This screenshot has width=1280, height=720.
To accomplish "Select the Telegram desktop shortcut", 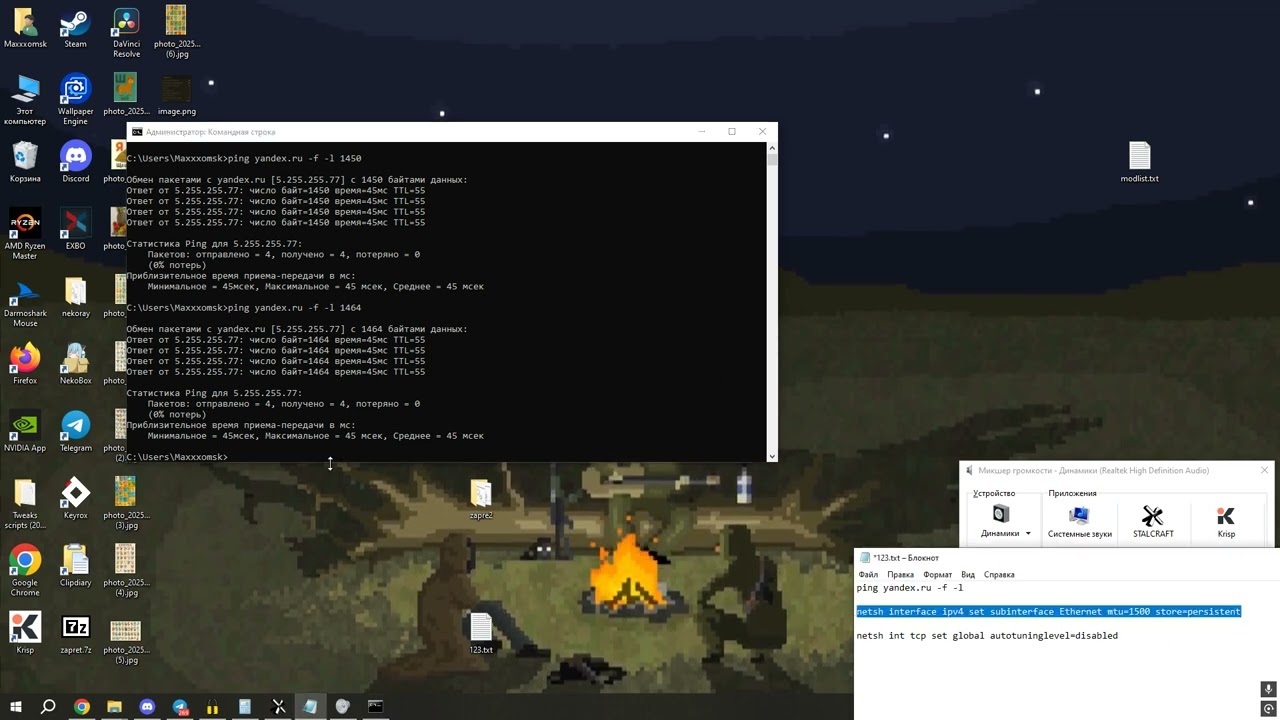I will pos(75,431).
